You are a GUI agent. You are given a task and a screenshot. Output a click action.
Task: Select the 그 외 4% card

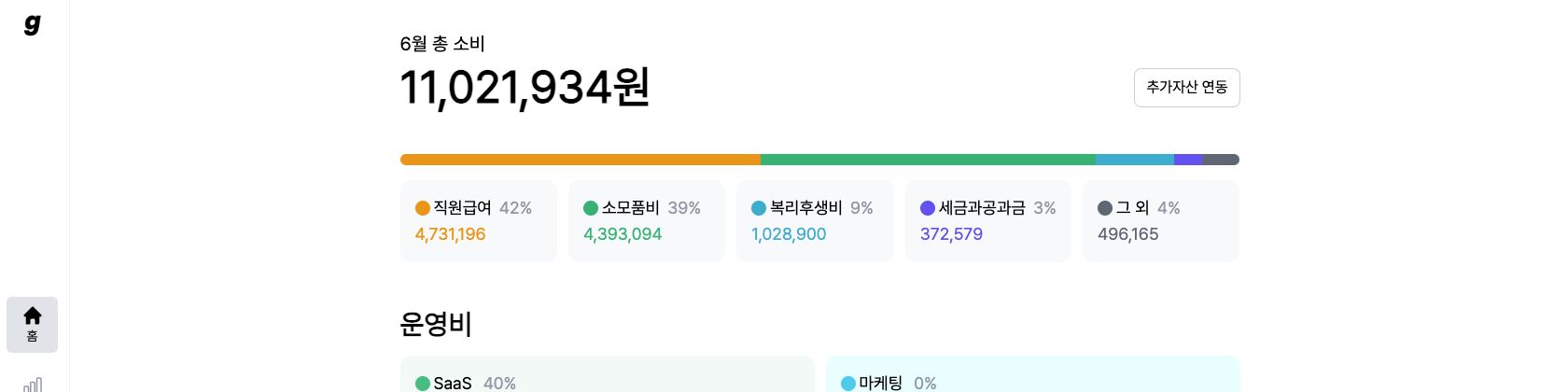point(1161,221)
